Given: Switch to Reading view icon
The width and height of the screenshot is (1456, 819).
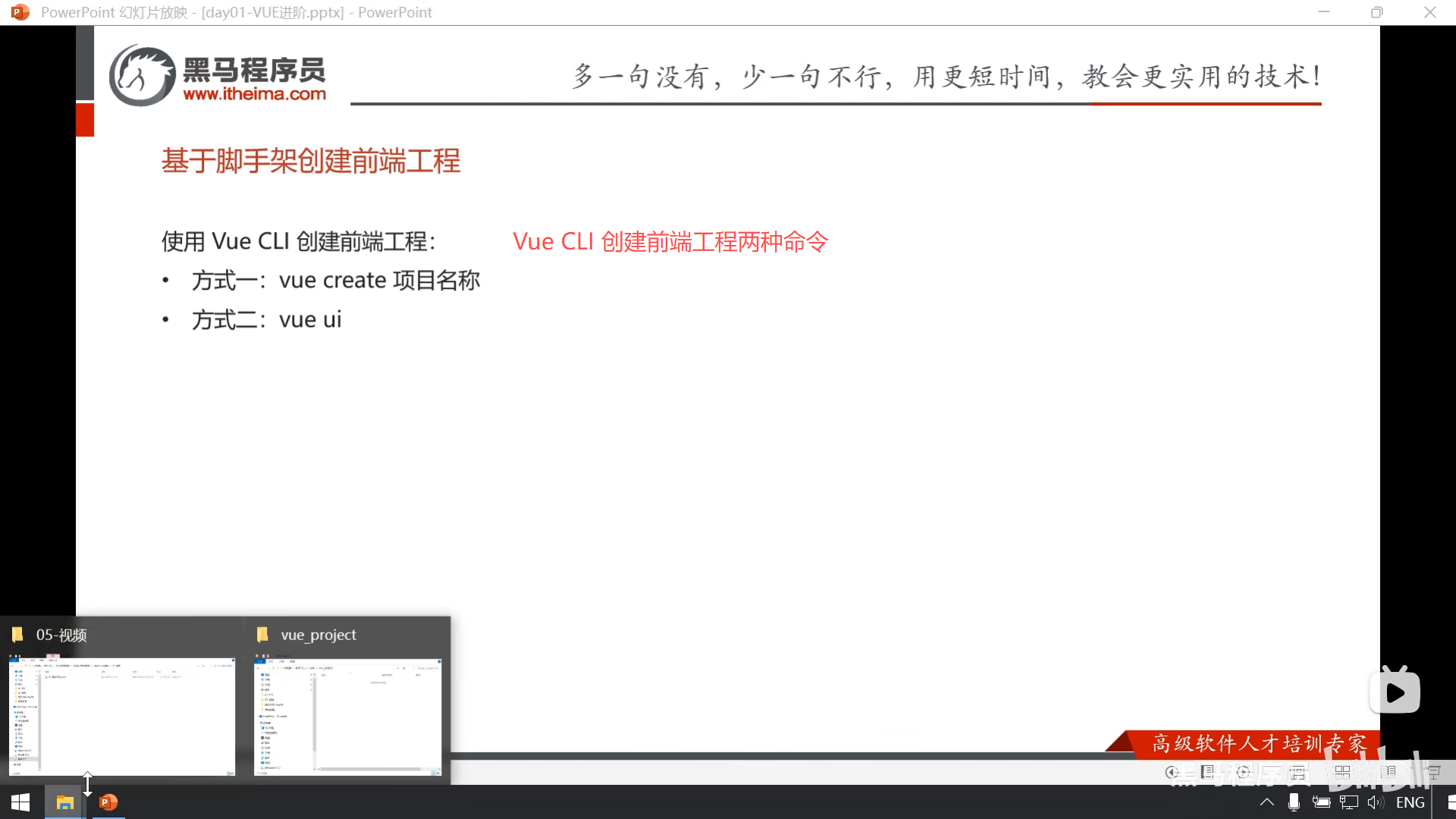Looking at the screenshot, I should point(1387,772).
